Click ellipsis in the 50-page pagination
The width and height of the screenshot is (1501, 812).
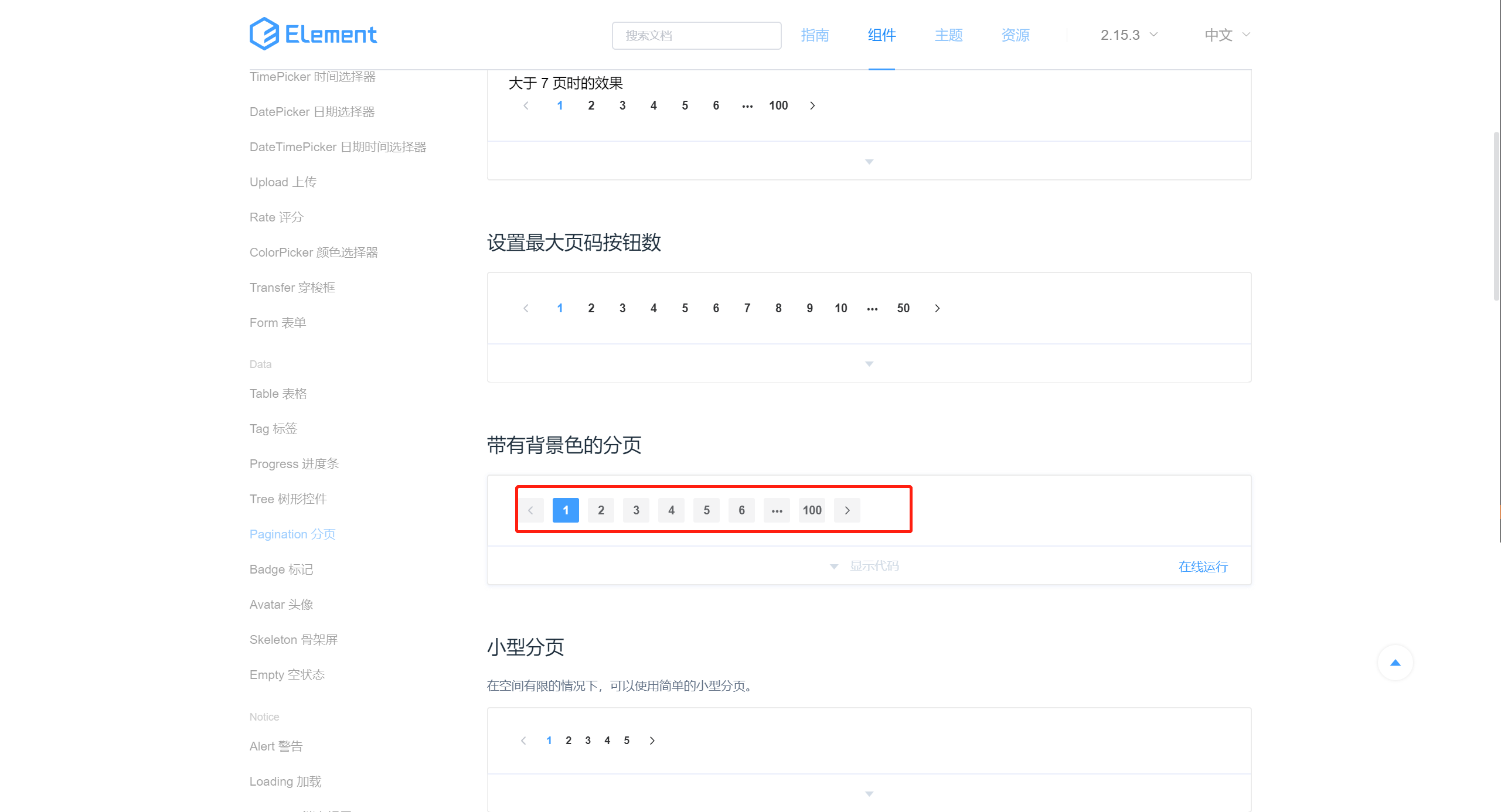(872, 308)
